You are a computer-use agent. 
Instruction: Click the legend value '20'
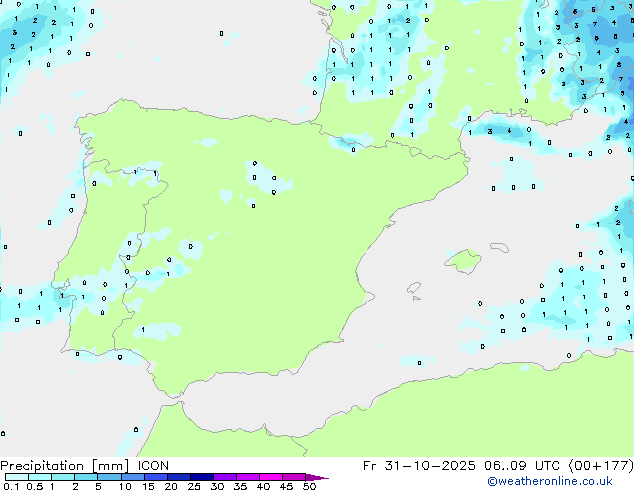point(171,486)
